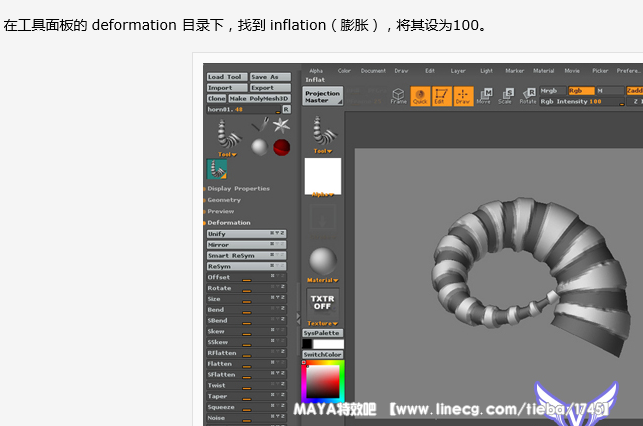The image size is (643, 426).
Task: Open the Layer menu
Action: [x=458, y=71]
